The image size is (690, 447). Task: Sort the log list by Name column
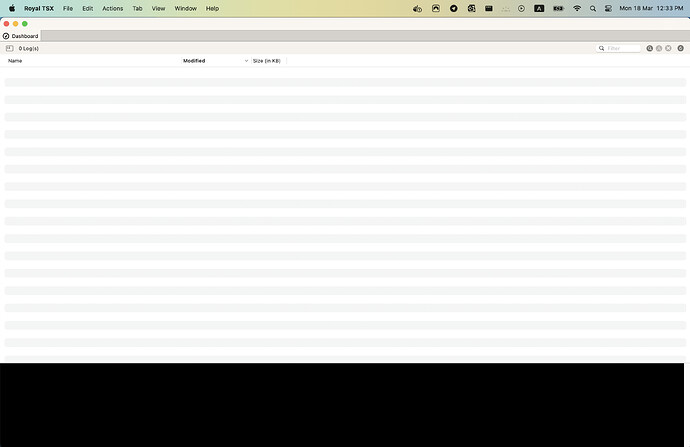(15, 61)
